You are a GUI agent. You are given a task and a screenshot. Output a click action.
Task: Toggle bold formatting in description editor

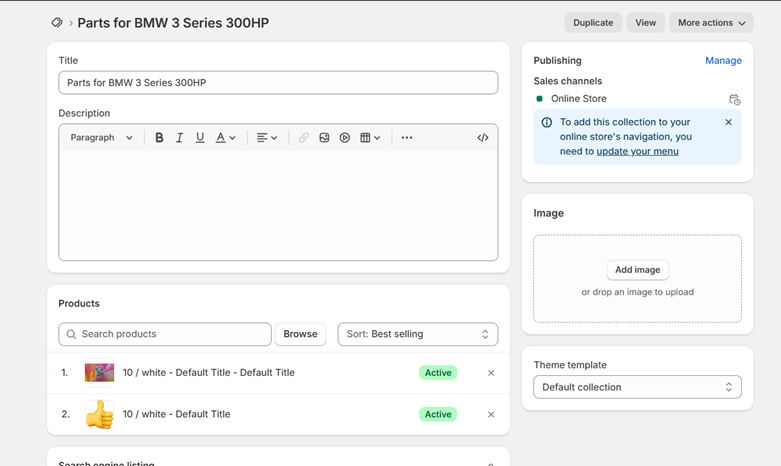click(159, 138)
